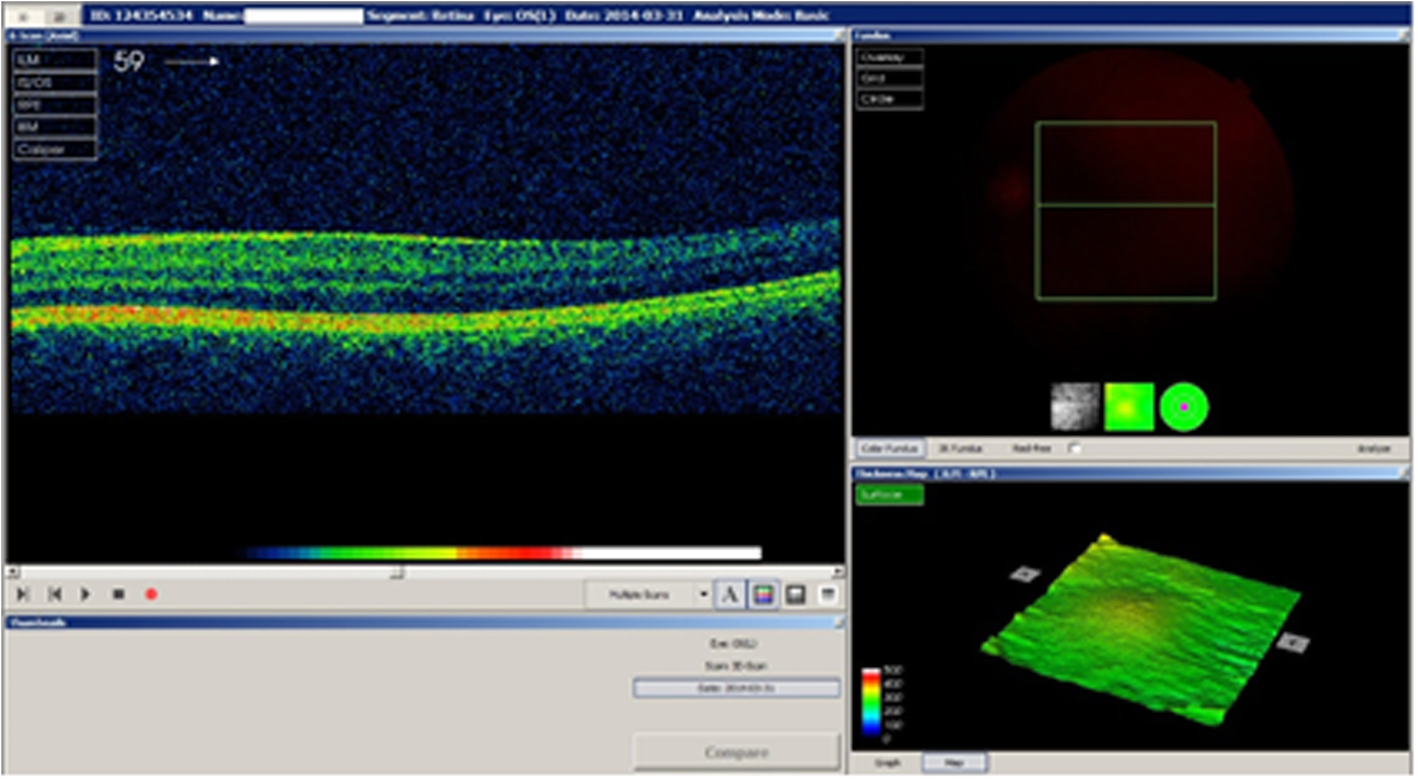Image resolution: width=1418 pixels, height=780 pixels.
Task: Click the grayscale display icon
Action: [796, 595]
